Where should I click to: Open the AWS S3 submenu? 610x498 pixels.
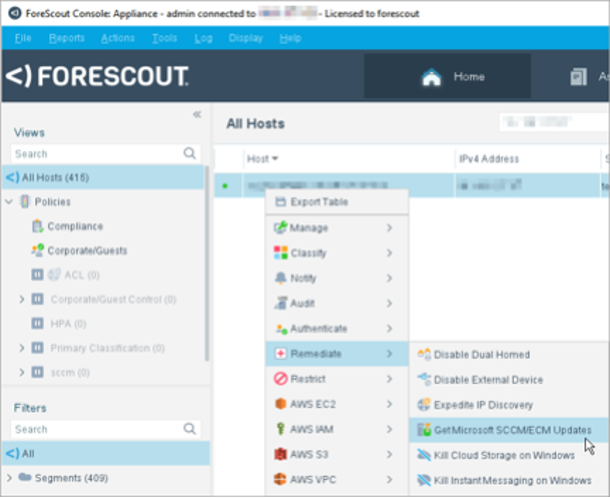pyautogui.click(x=337, y=454)
